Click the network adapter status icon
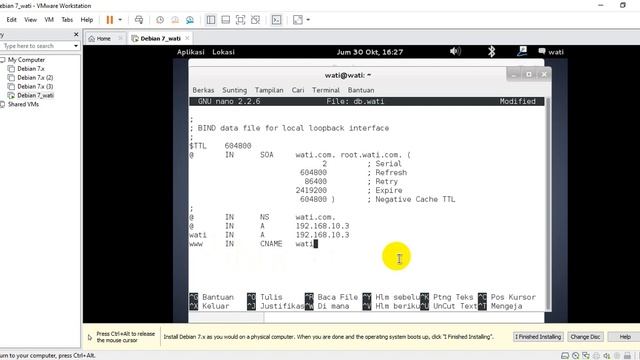The image size is (640, 360). (x=586, y=356)
